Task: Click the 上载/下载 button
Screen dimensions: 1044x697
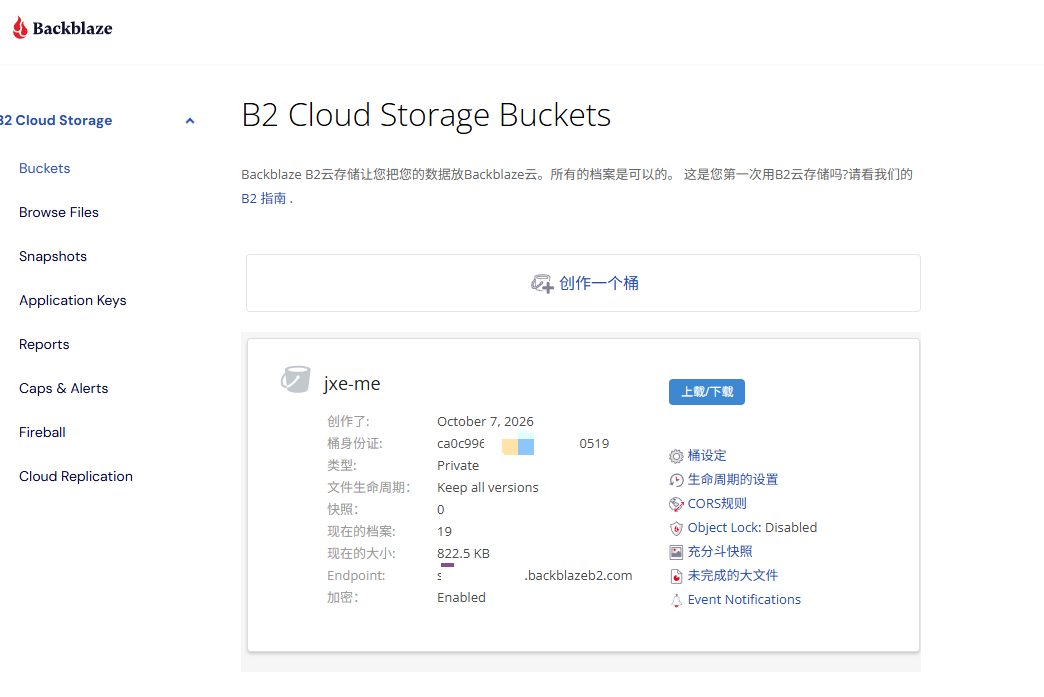Action: [x=706, y=391]
